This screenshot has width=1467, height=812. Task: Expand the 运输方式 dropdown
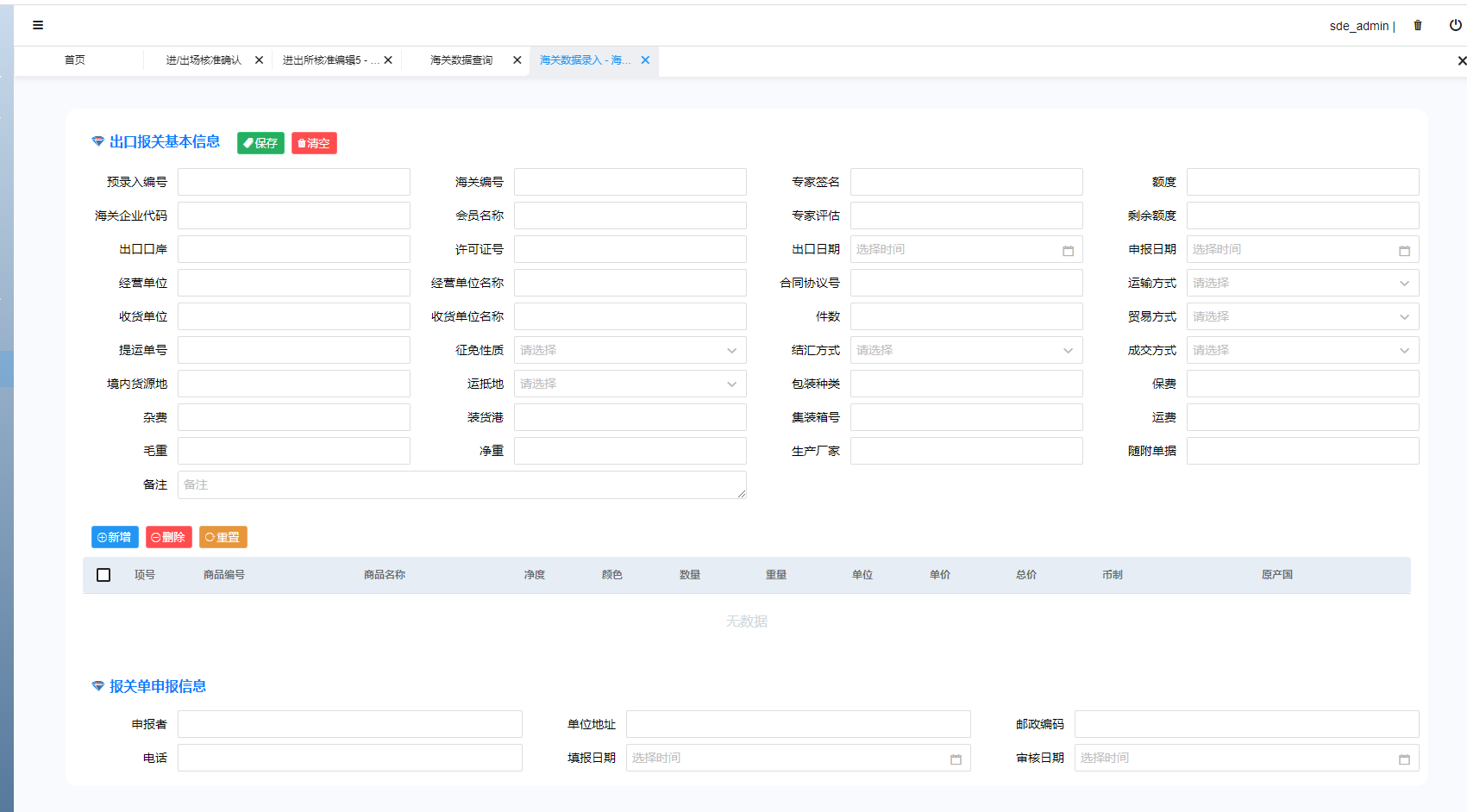[x=1302, y=283]
